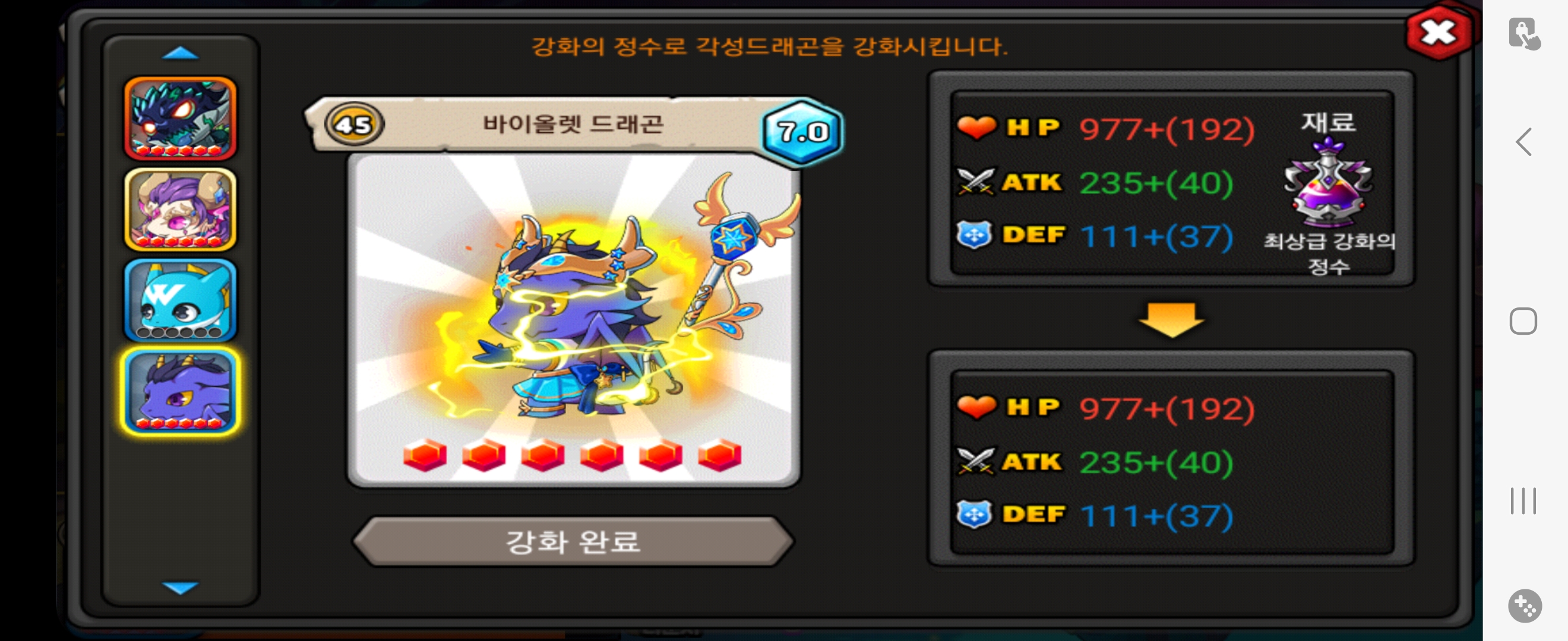Tap the touch-lock icon in the side bar
The width and height of the screenshot is (1568, 641).
[x=1525, y=33]
